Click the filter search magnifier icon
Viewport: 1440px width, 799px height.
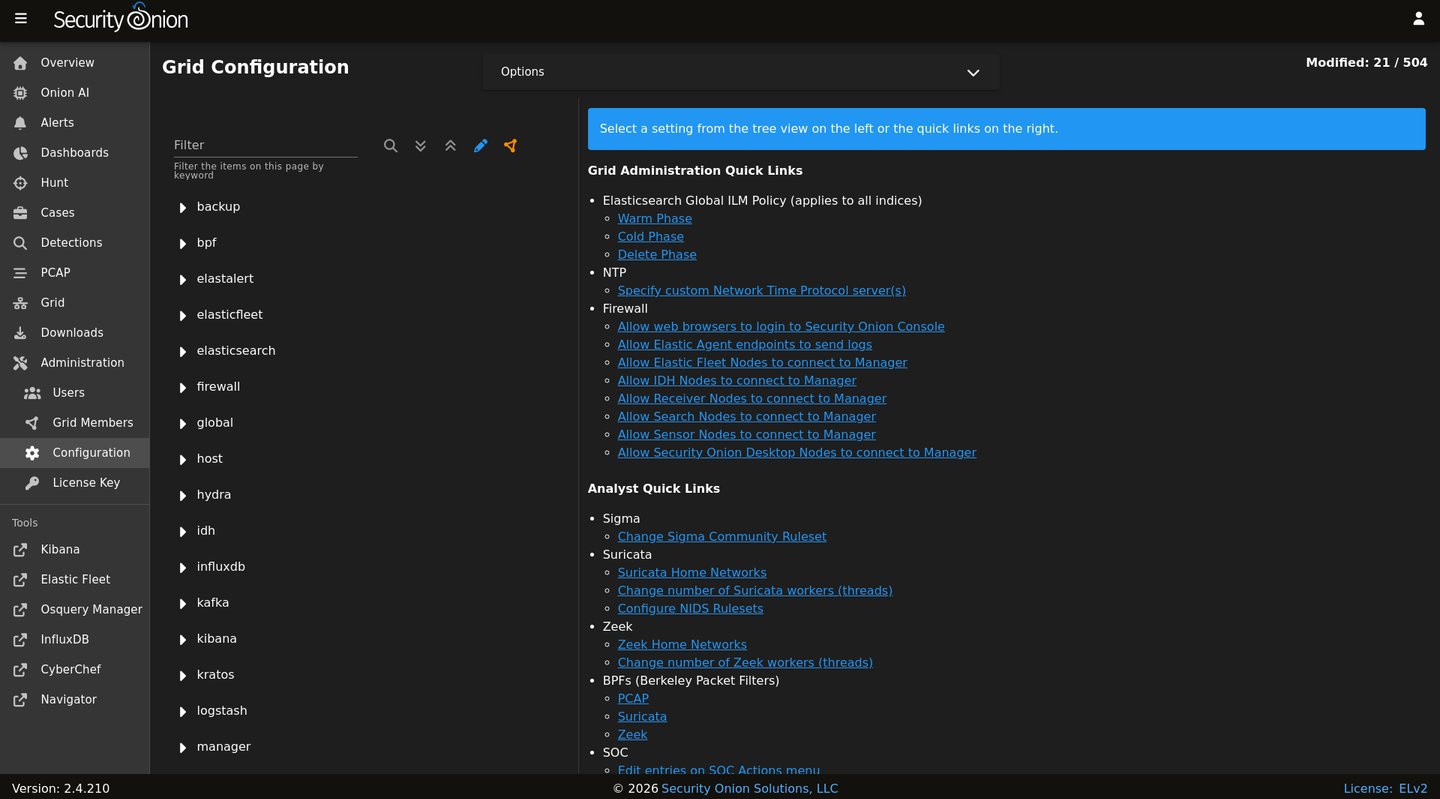(391, 146)
